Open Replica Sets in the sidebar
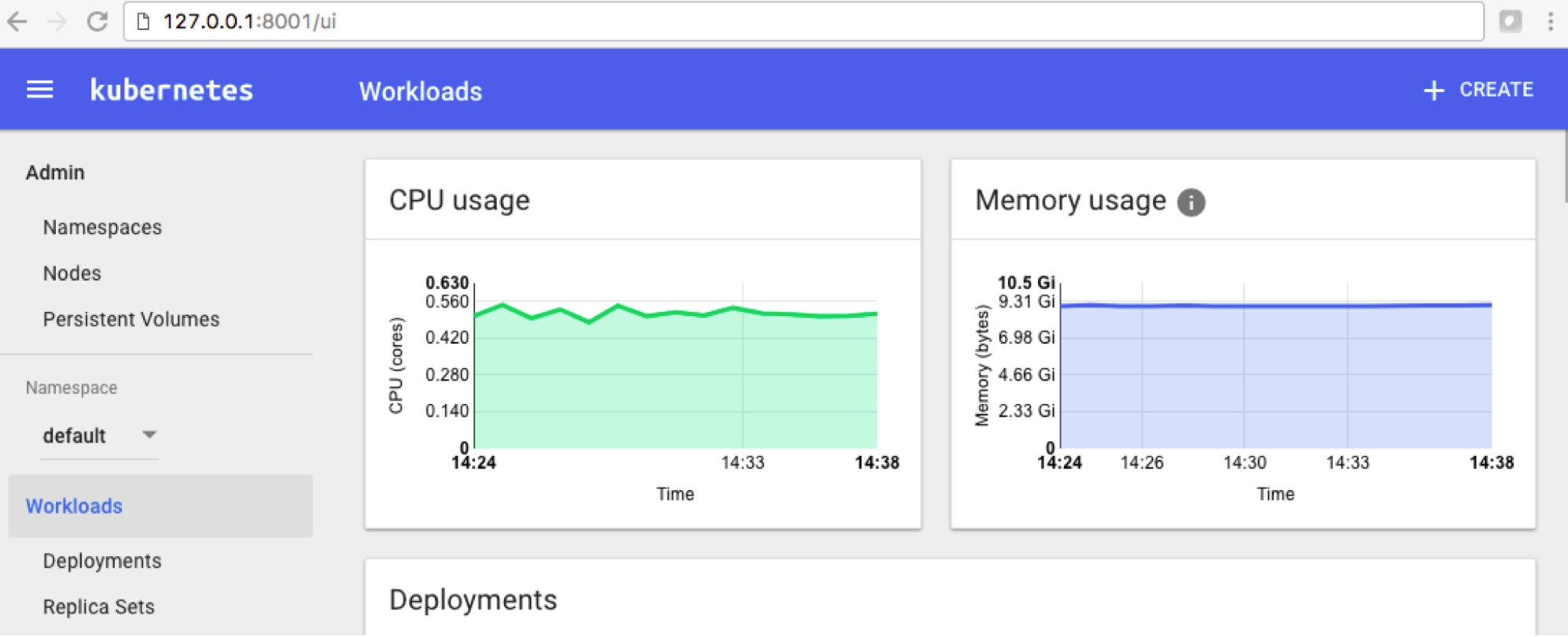Screen dimensions: 1568x637 98,606
